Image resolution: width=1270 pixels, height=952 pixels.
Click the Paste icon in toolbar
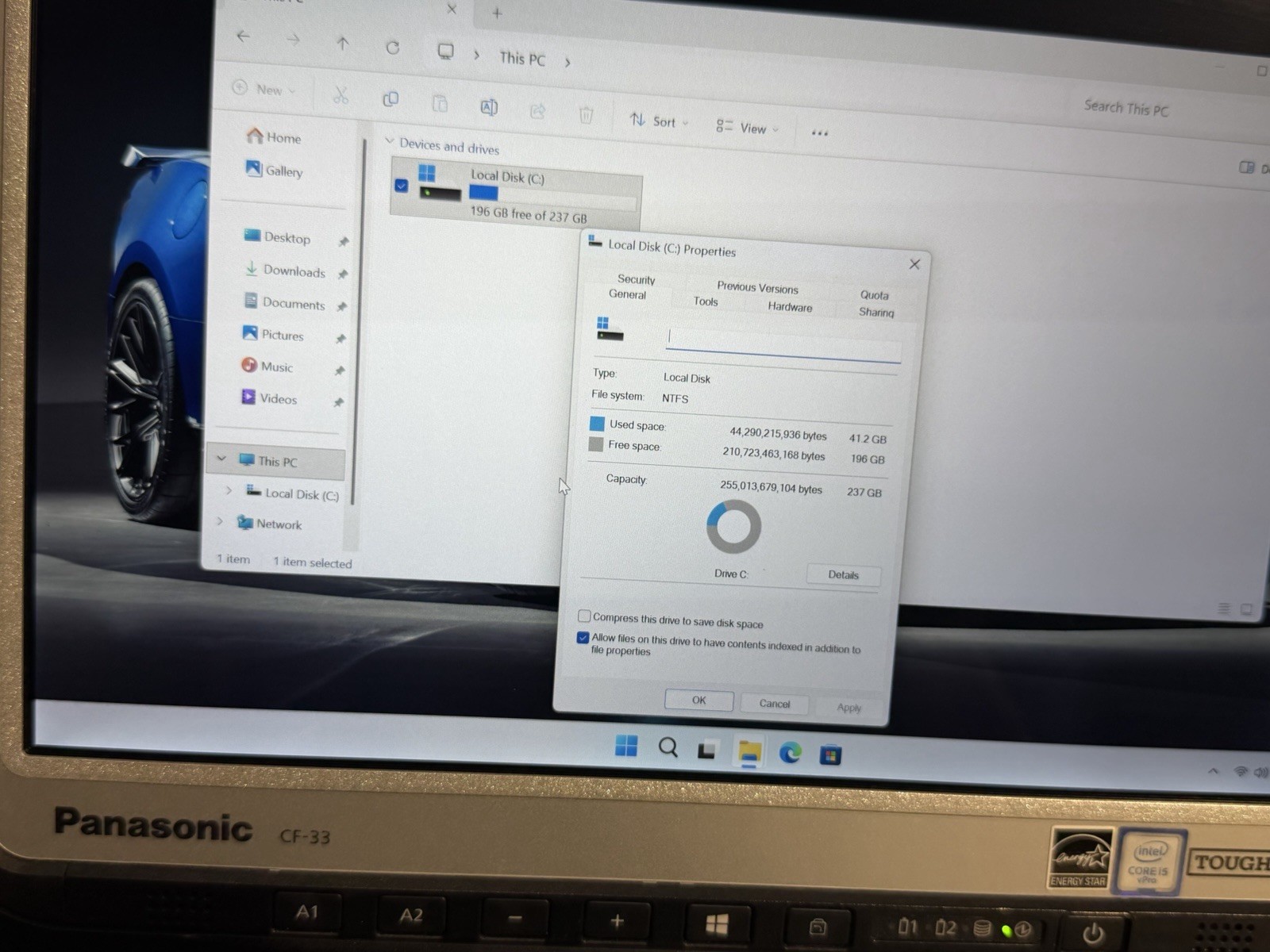[440, 103]
